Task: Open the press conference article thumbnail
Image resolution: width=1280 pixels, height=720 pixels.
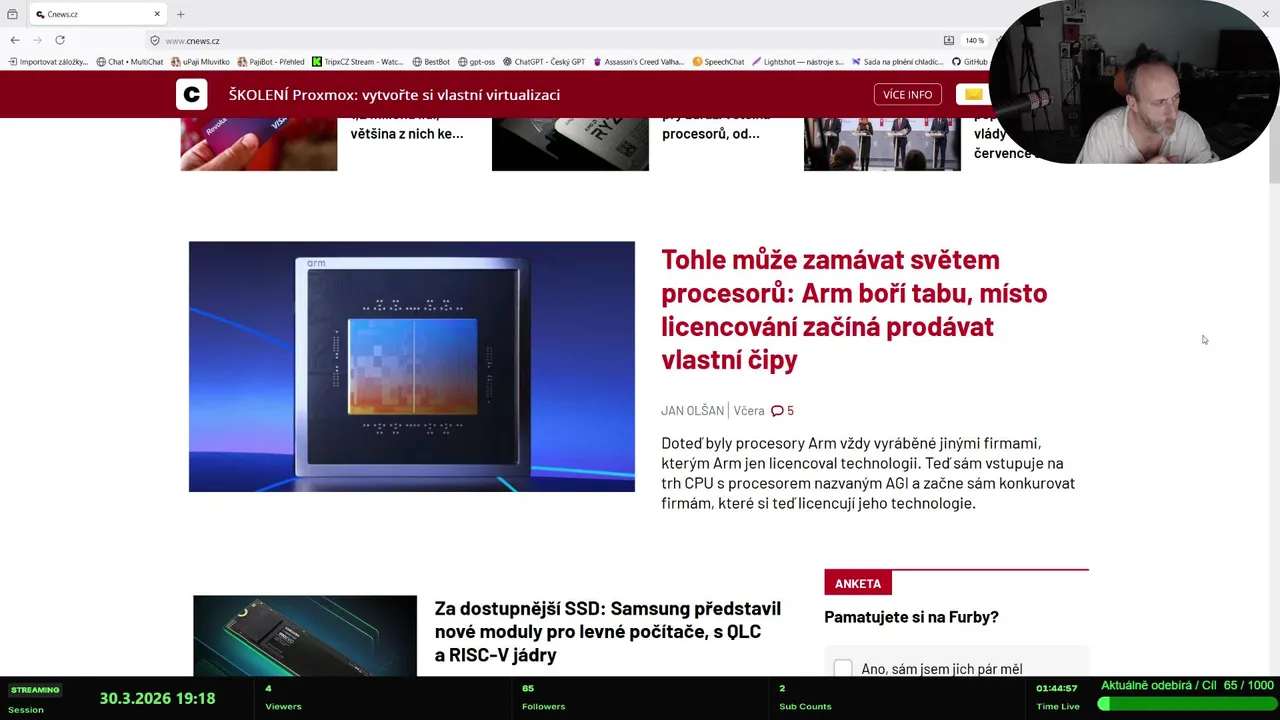Action: tap(882, 144)
